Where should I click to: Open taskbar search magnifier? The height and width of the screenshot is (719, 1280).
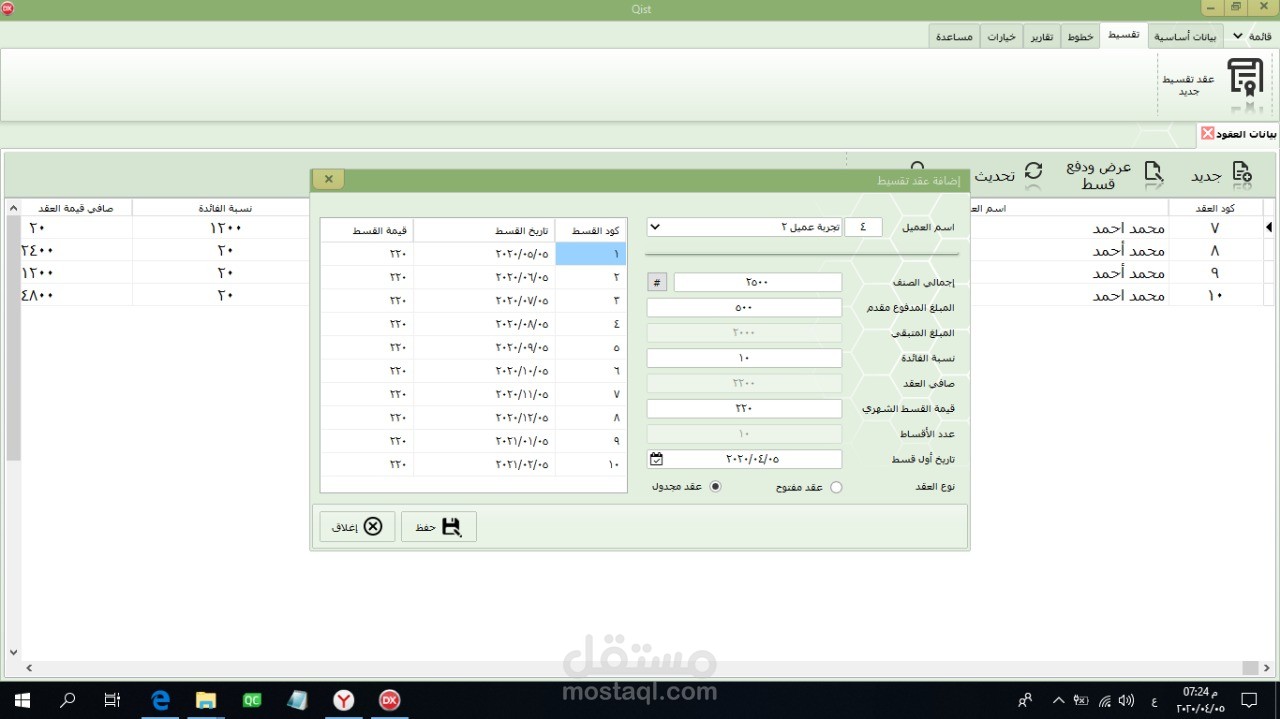[68, 700]
